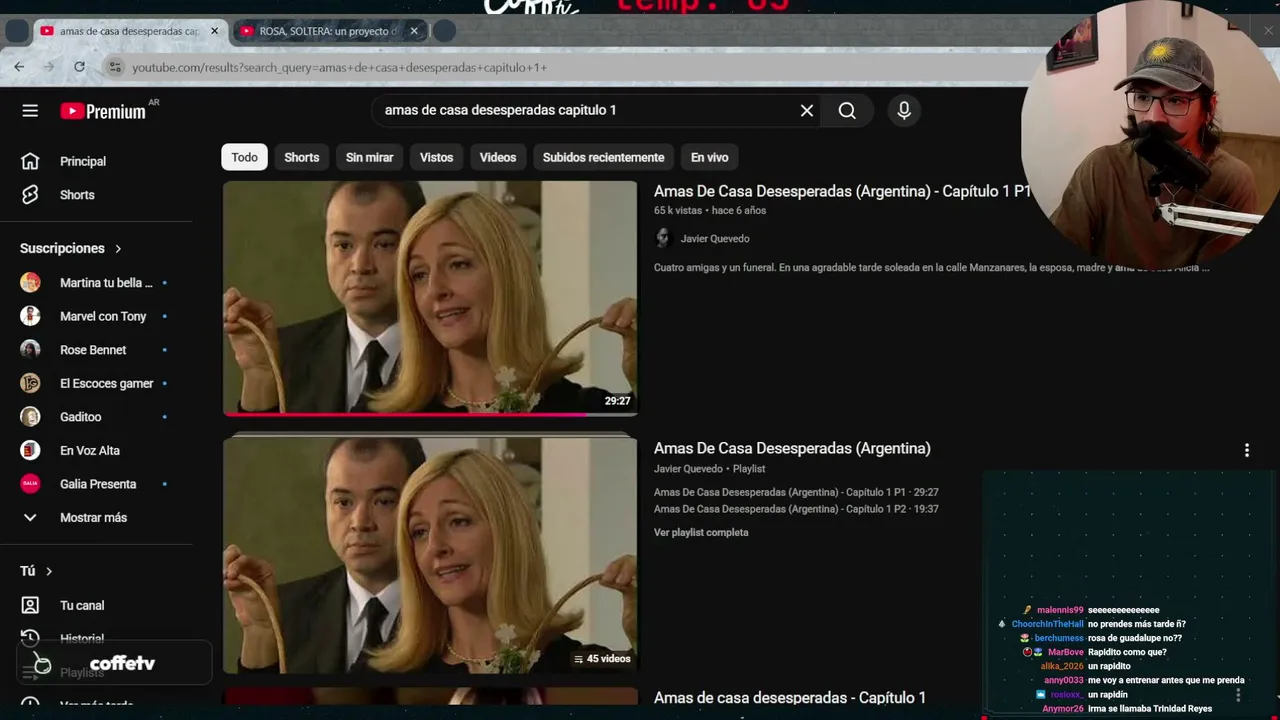The width and height of the screenshot is (1280, 720).
Task: Switch to the 'ROSA, SOLTERA' browser tab
Action: [330, 31]
